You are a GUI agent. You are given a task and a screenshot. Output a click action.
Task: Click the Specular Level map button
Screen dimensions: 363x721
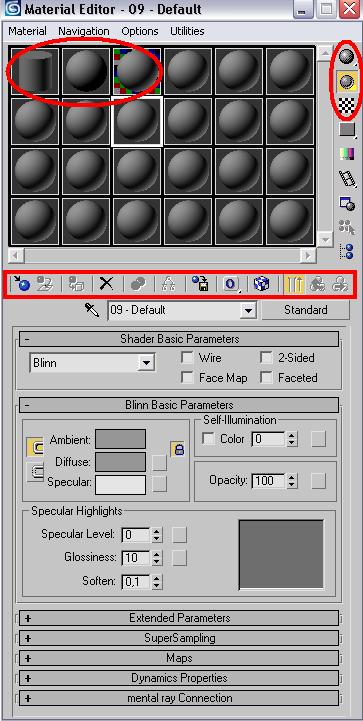click(x=179, y=535)
